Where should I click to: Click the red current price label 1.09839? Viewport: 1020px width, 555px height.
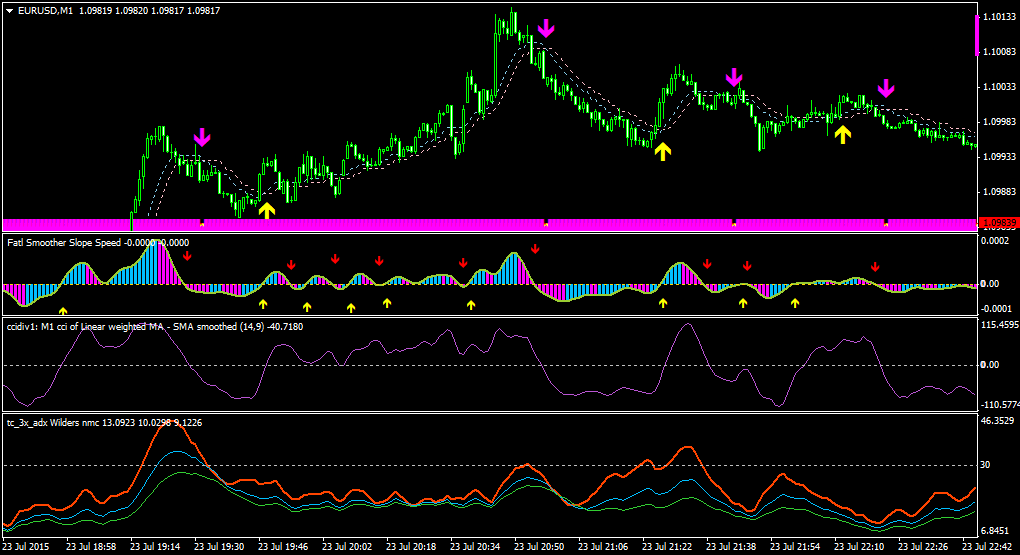997,223
